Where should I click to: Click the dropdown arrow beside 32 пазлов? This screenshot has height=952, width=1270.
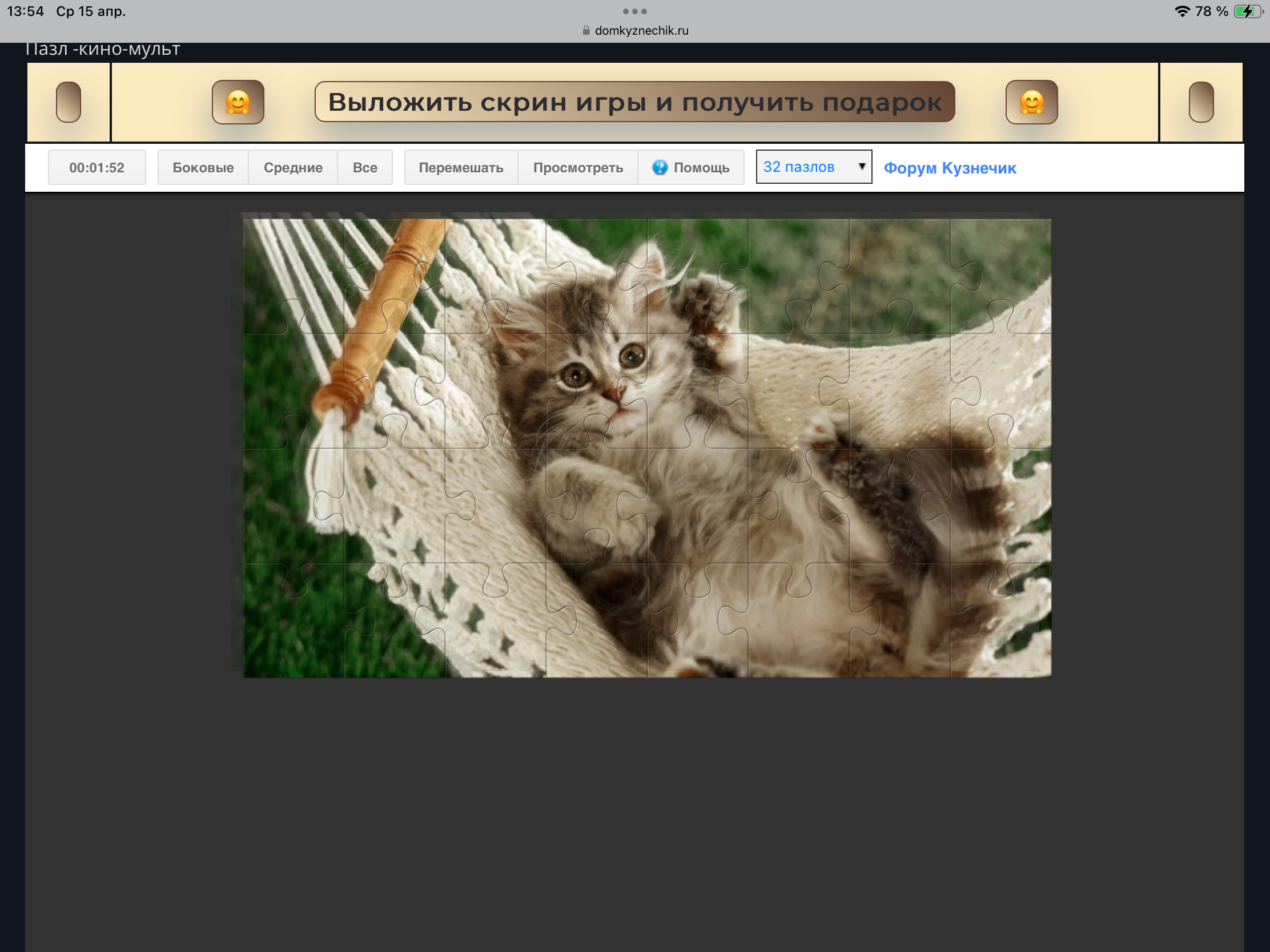(x=861, y=167)
